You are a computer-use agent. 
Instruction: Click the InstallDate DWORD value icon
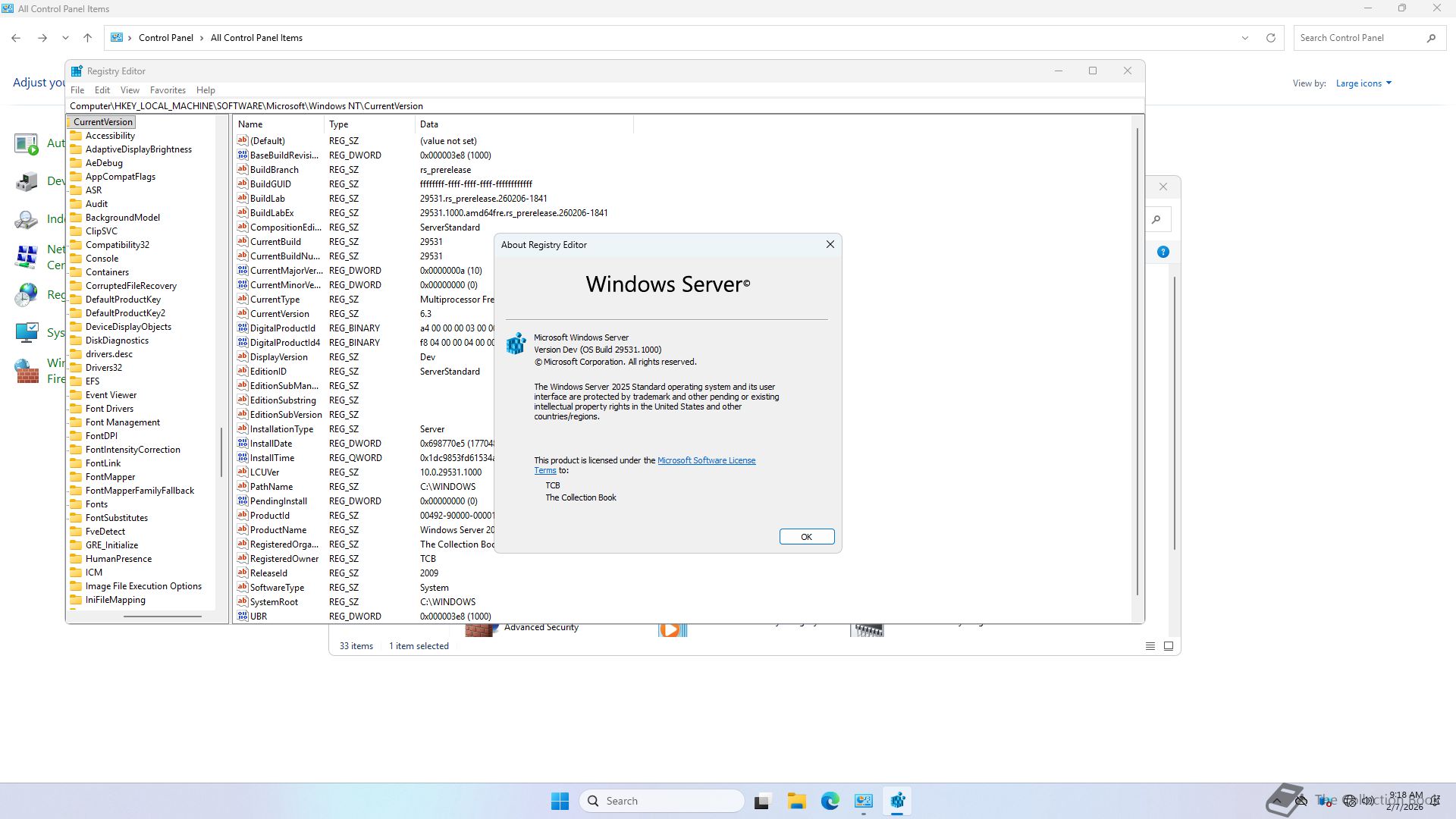tap(243, 444)
